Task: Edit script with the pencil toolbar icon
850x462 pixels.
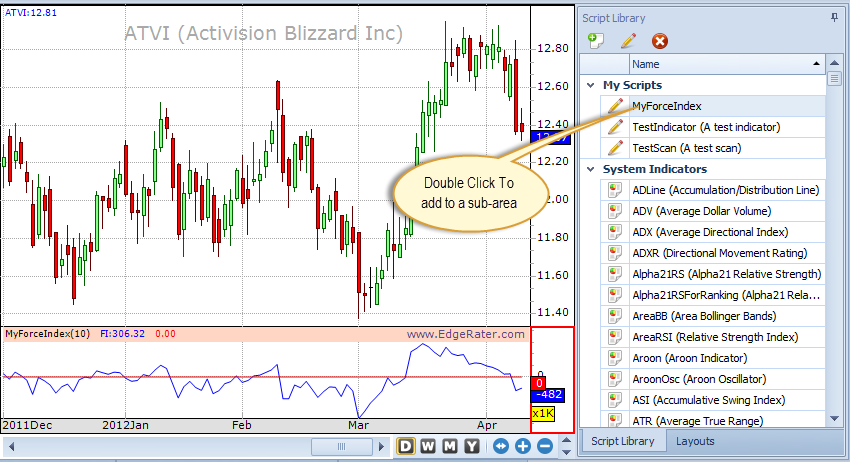Action: (628, 41)
